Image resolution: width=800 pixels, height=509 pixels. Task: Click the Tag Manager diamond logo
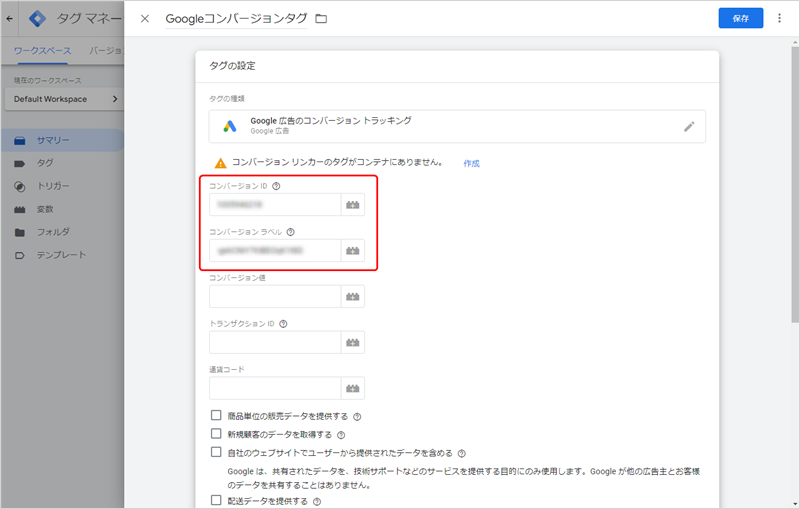tap(37, 19)
